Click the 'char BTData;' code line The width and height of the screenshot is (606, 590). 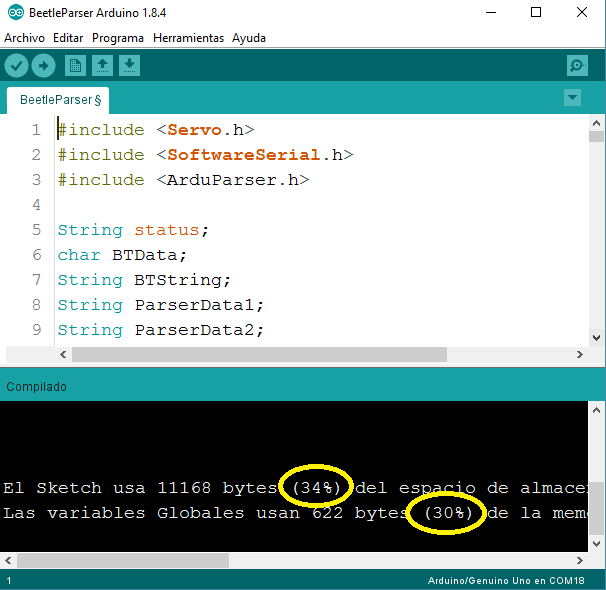point(123,255)
